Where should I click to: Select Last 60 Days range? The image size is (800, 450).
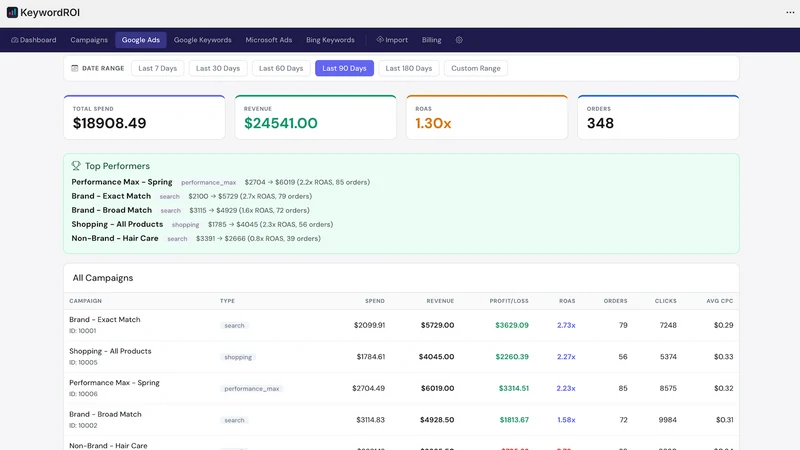pyautogui.click(x=281, y=68)
